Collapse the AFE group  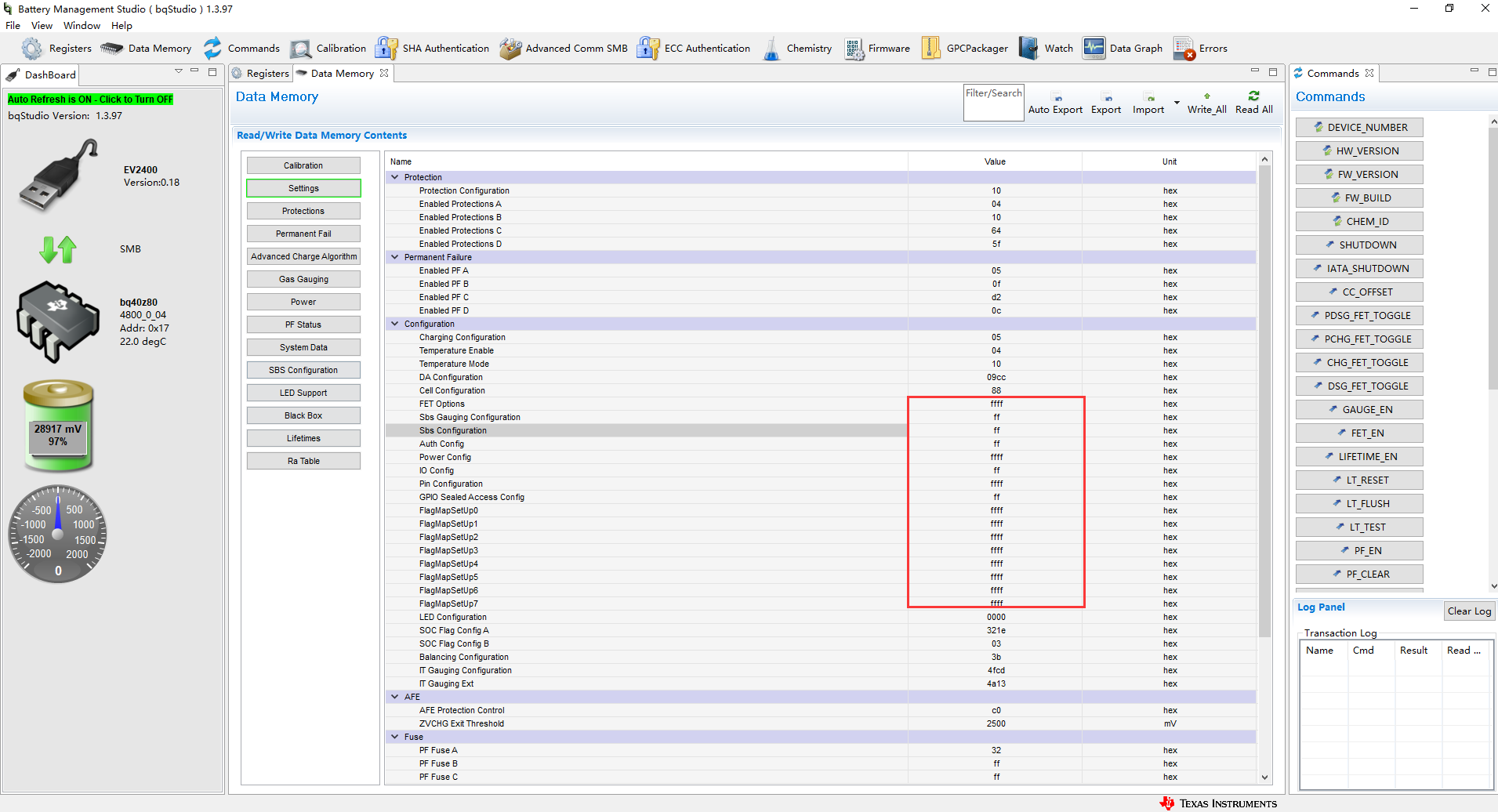click(x=395, y=697)
